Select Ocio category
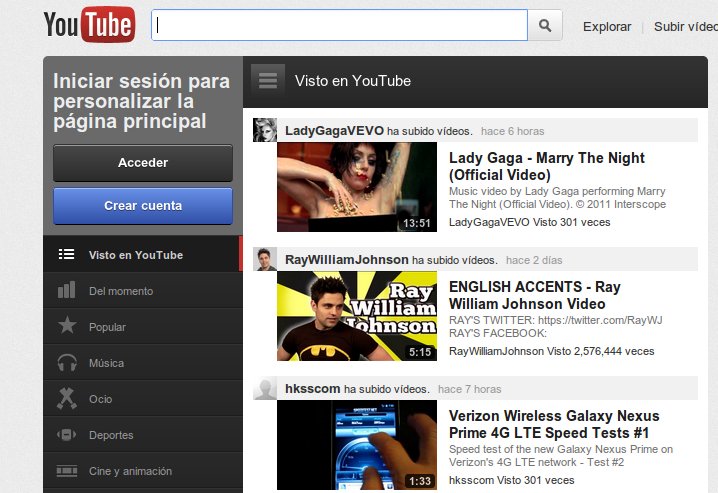 point(143,399)
